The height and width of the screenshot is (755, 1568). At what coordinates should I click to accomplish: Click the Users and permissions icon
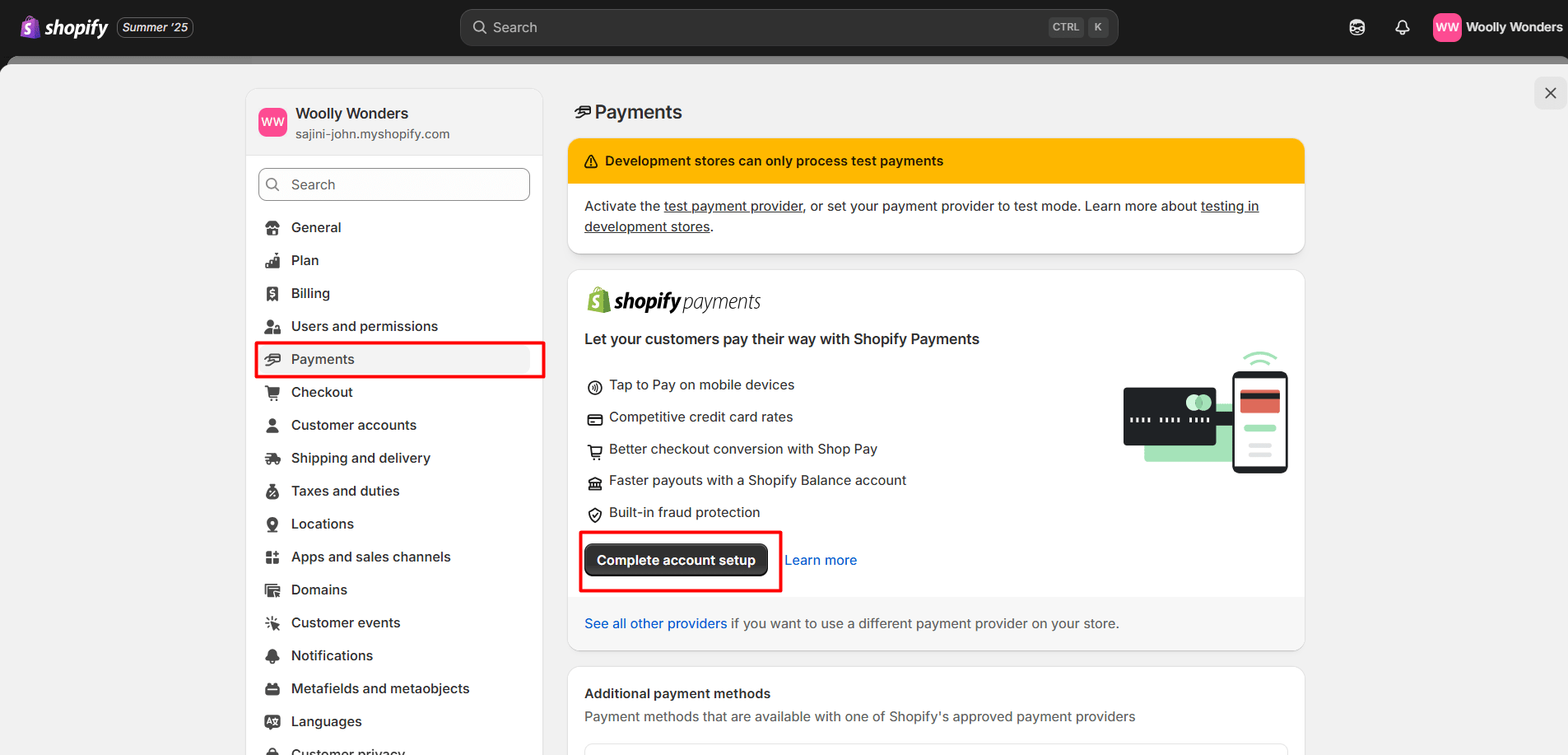point(272,327)
